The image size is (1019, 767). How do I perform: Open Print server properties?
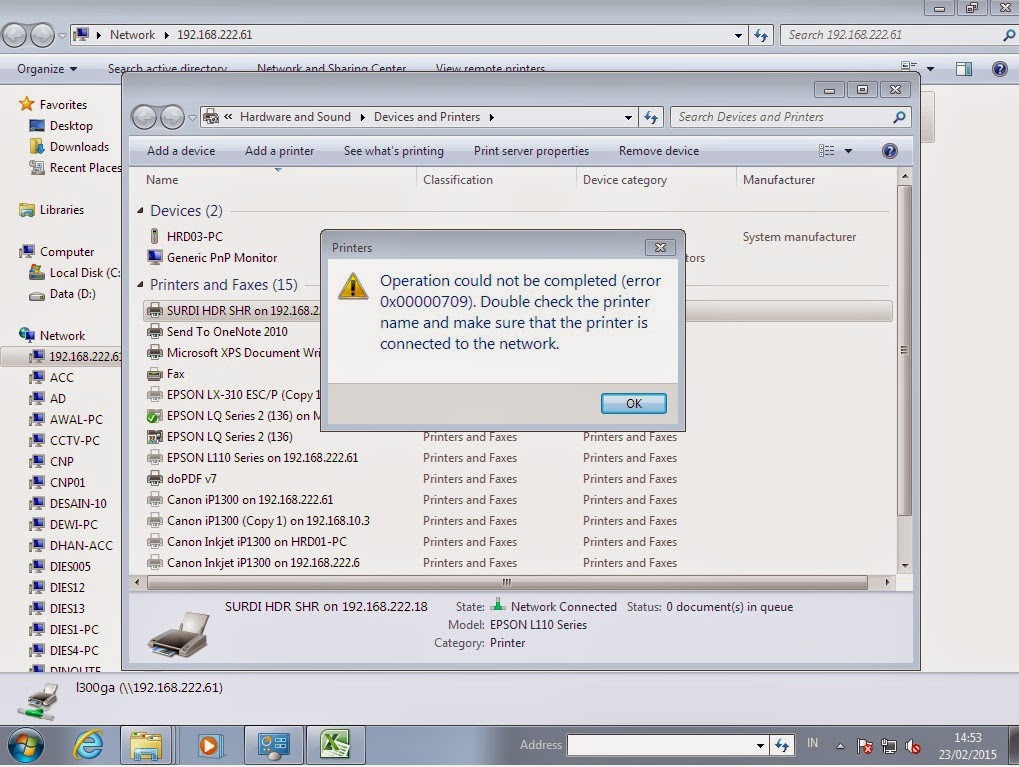coord(531,151)
